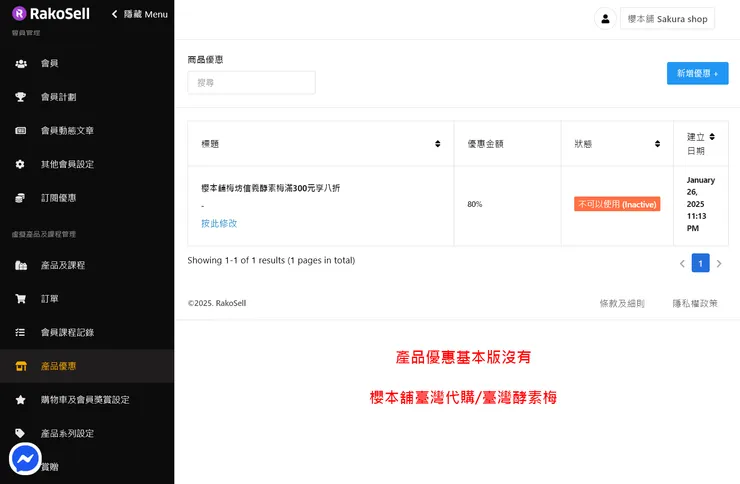Select the 訂單 menu label
Viewport: 740px width, 484px height.
coord(50,299)
